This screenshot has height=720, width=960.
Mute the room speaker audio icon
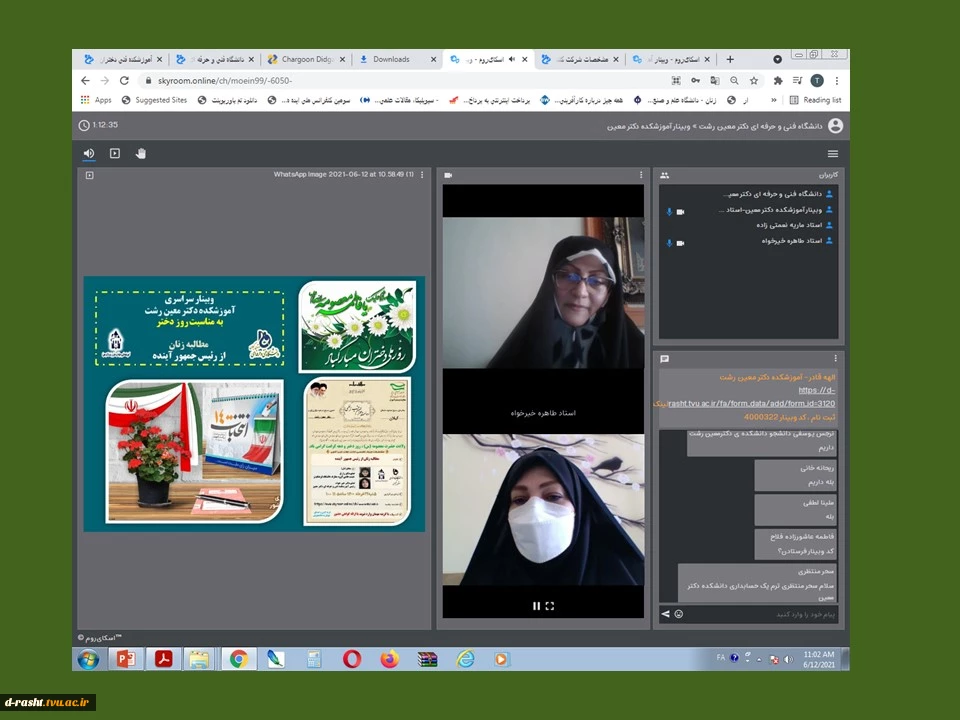(89, 154)
